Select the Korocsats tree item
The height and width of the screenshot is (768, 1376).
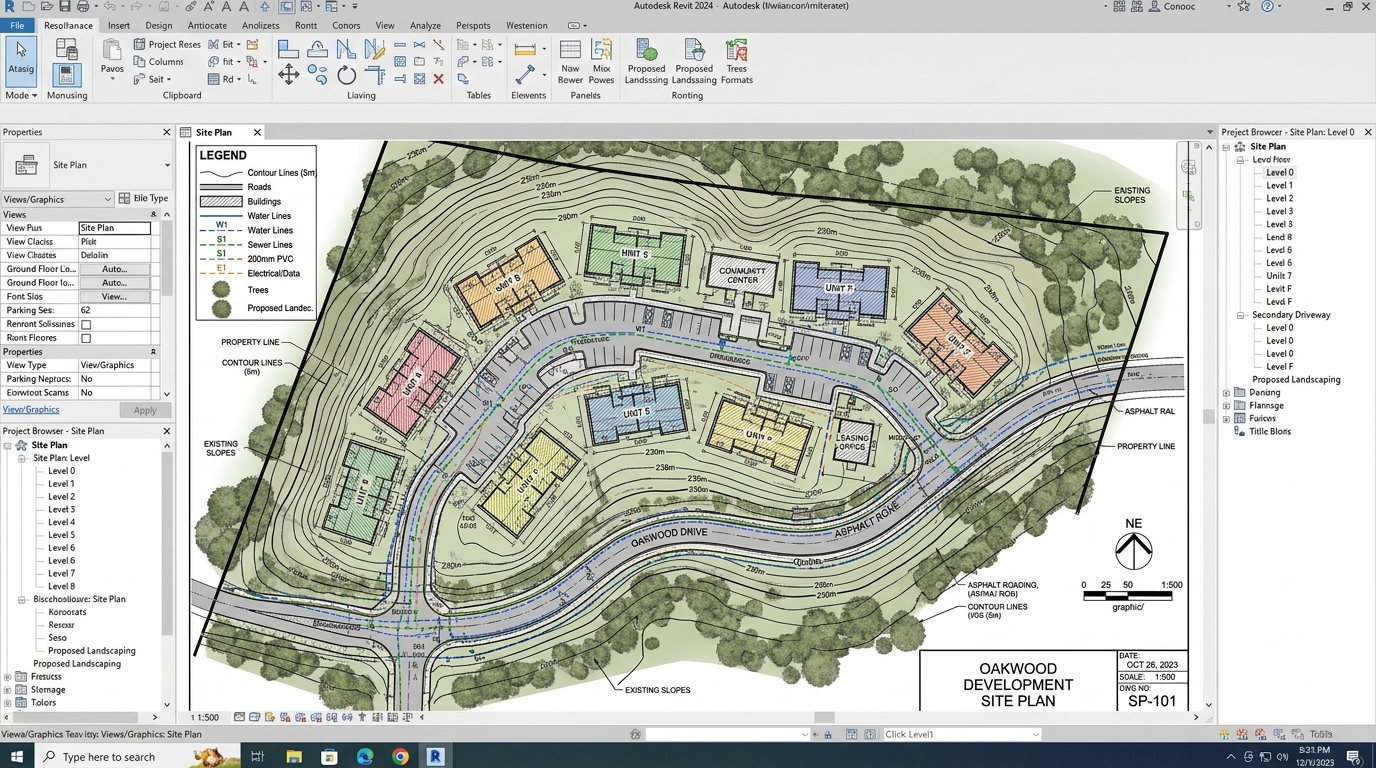[x=67, y=612]
